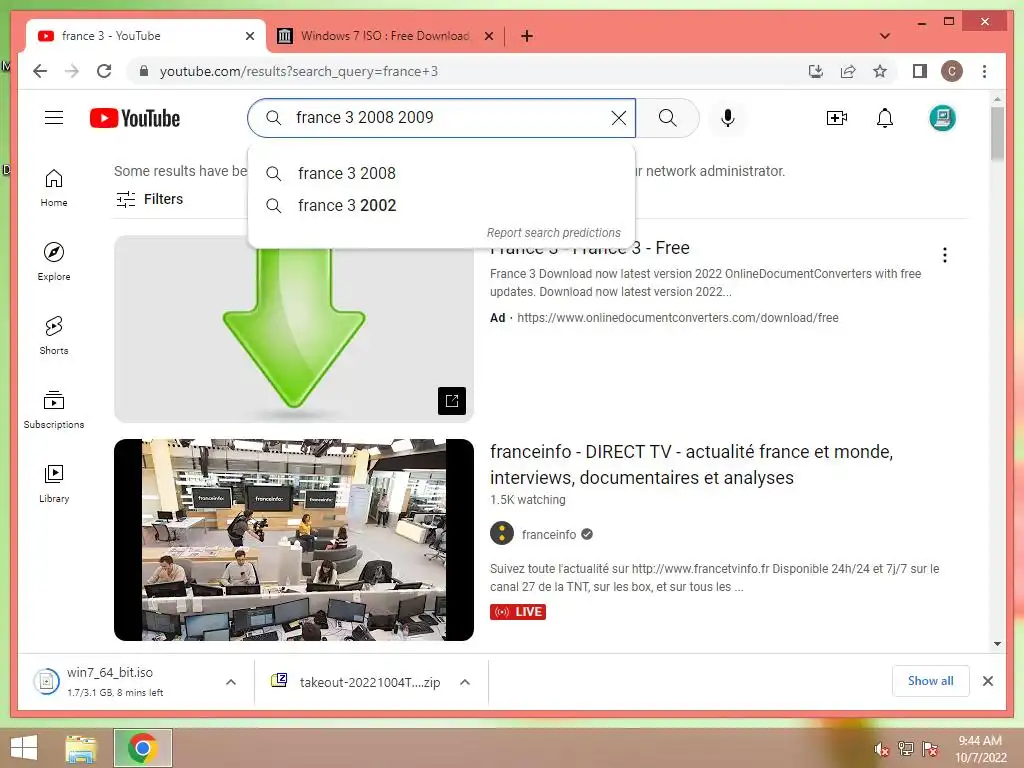Open Explore in the sidebar
The width and height of the screenshot is (1024, 768).
click(x=54, y=261)
